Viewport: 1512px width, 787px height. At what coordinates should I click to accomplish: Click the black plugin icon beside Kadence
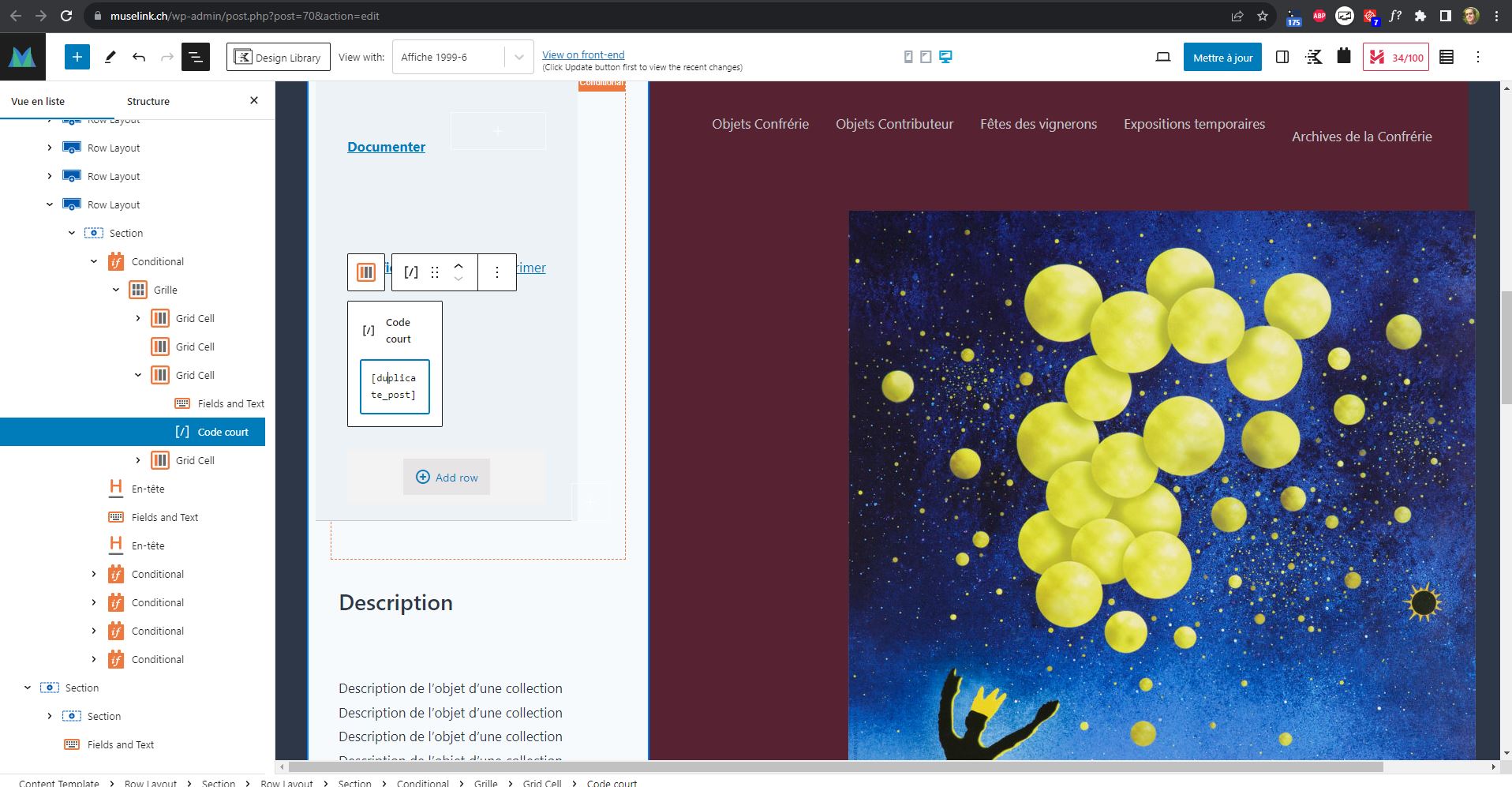point(1344,56)
